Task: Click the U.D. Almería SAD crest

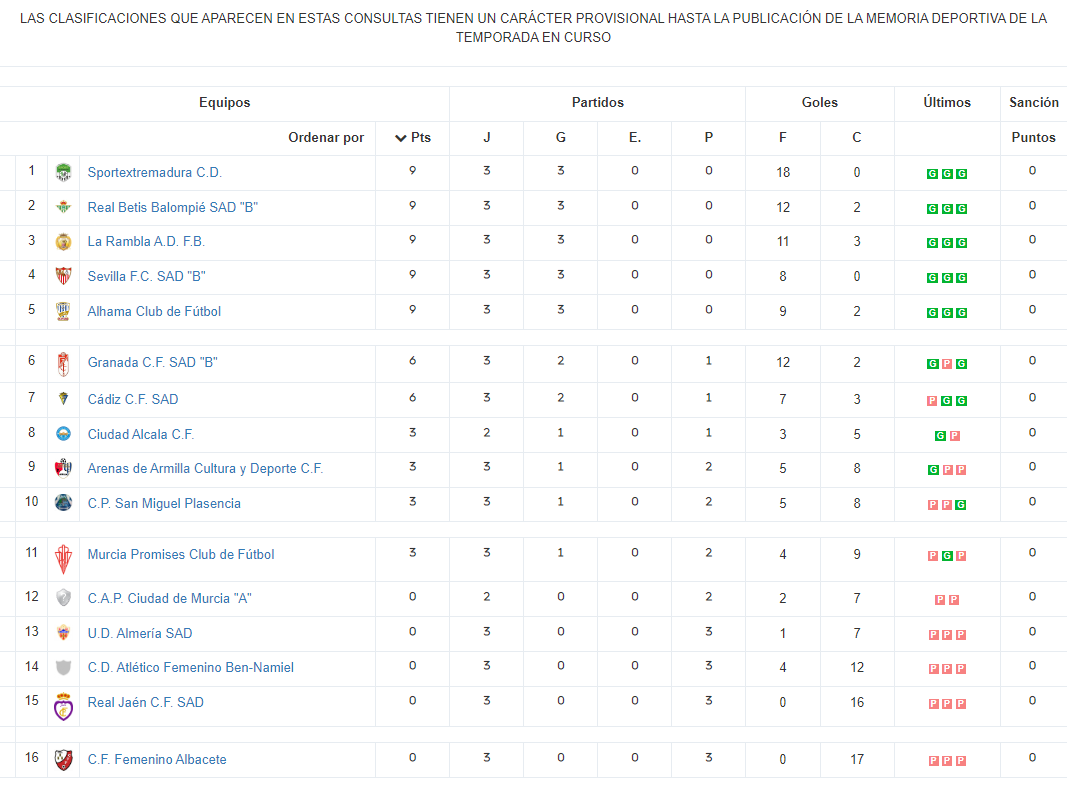Action: 63,633
